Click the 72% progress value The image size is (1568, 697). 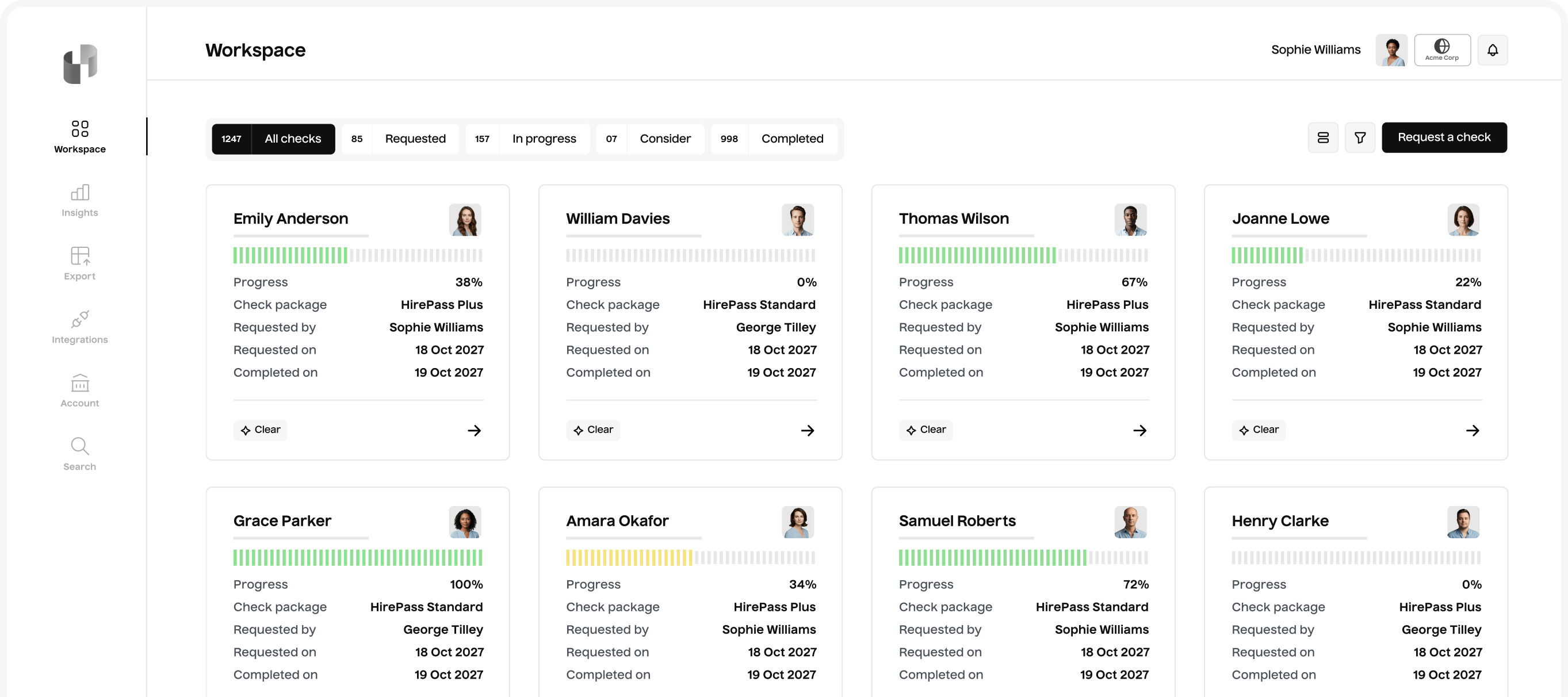pos(1136,585)
